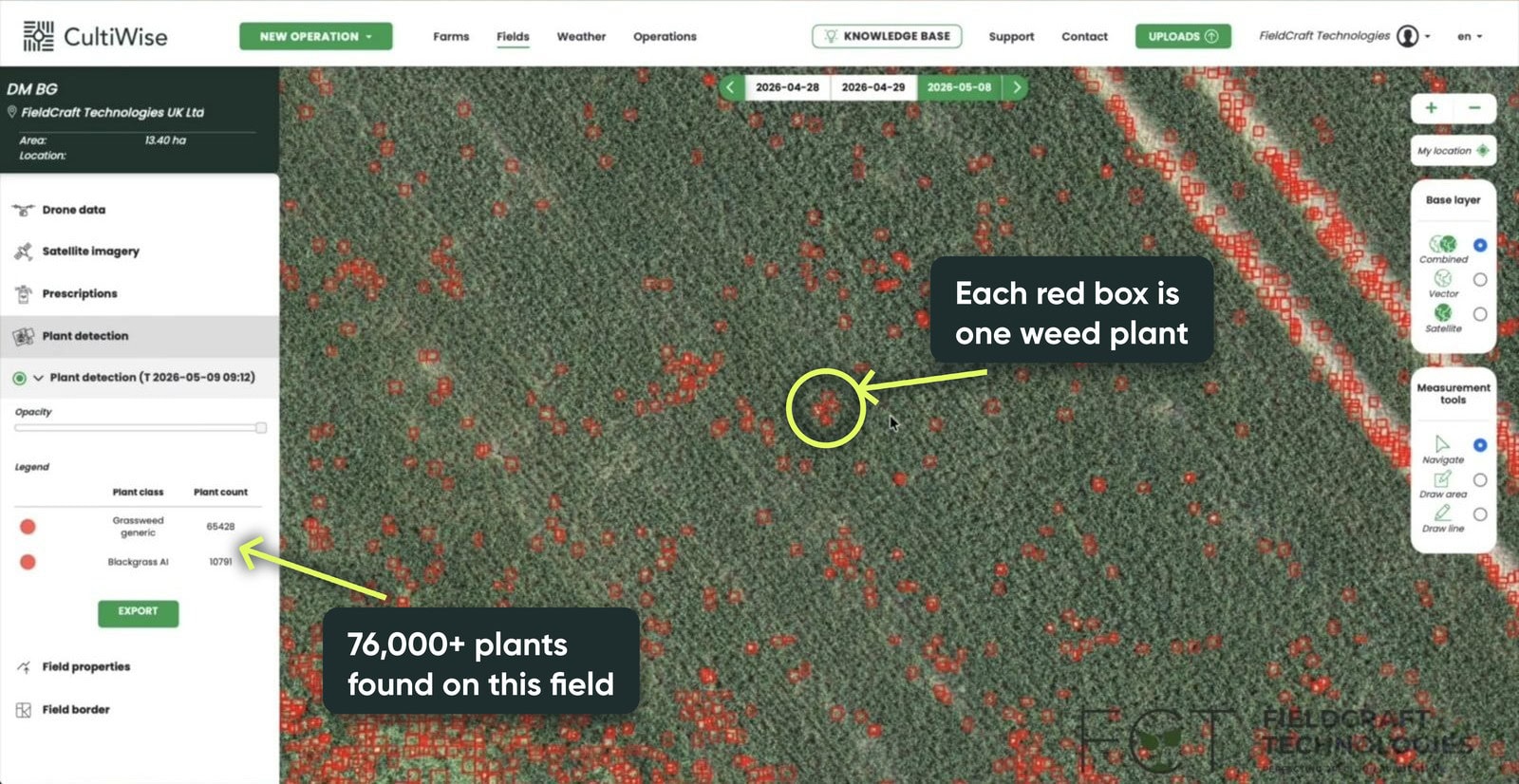Zoom out with the minus icon

(1474, 108)
